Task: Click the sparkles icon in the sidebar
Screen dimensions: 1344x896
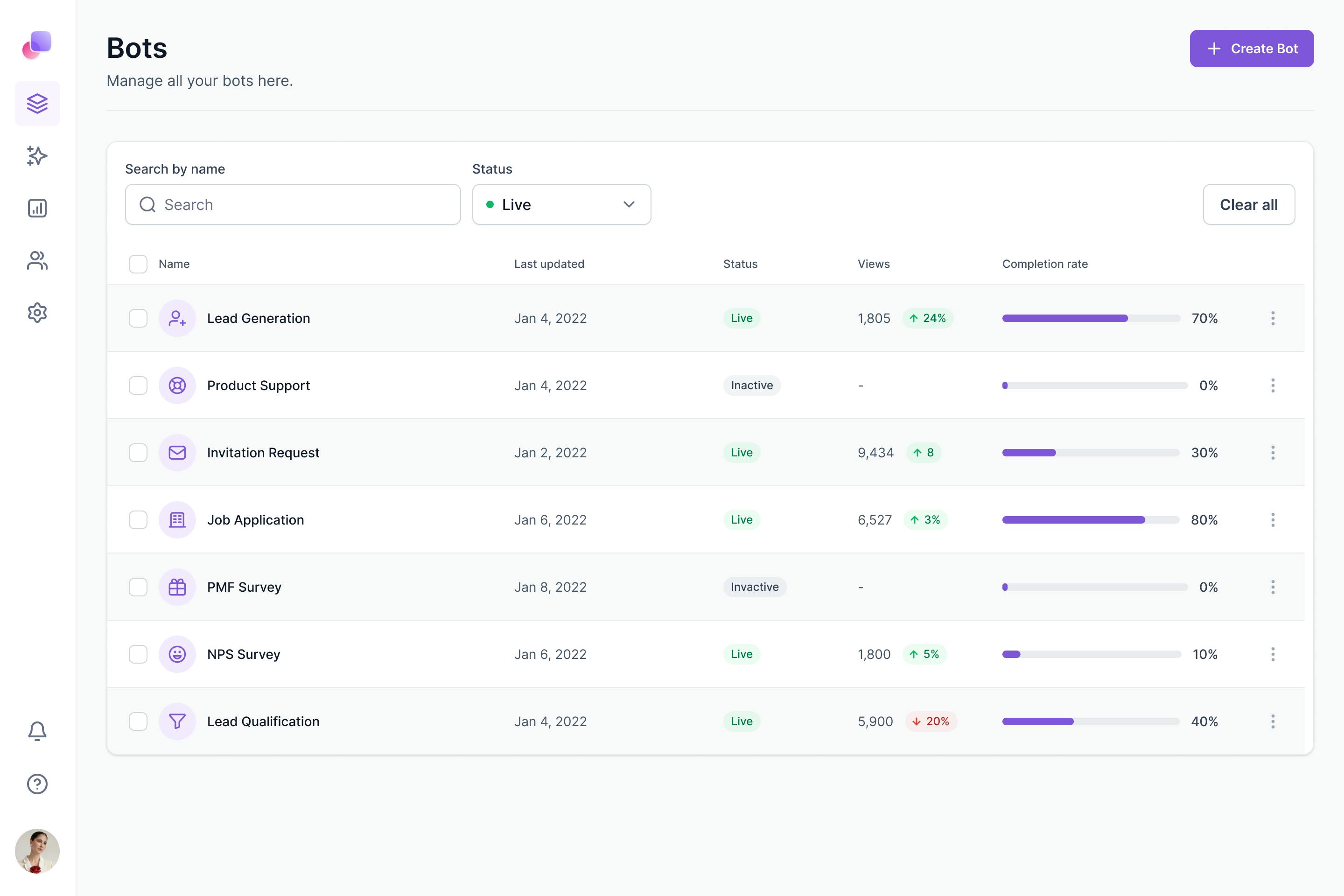Action: click(37, 155)
